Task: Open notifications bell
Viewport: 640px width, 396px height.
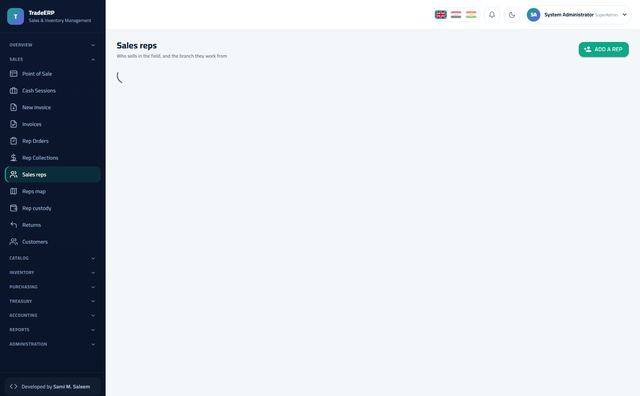Action: click(492, 15)
